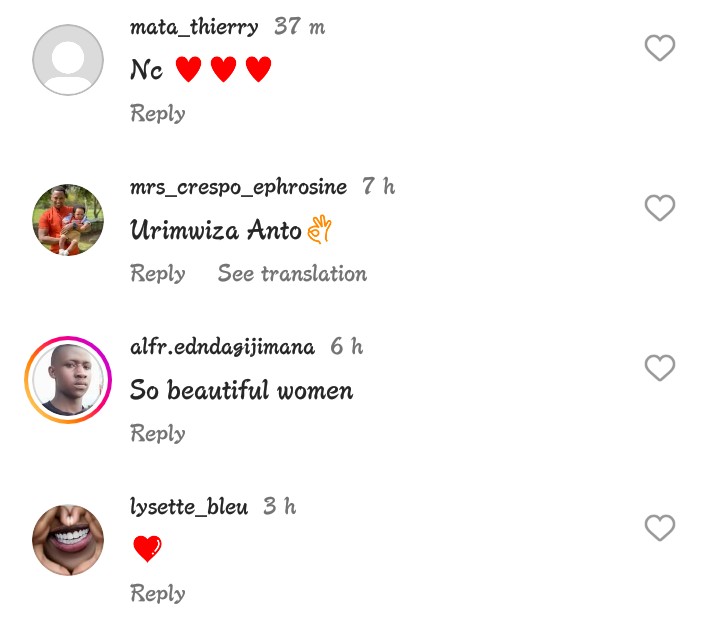
Task: Go to lysette_bleu's profile via username
Action: click(189, 507)
